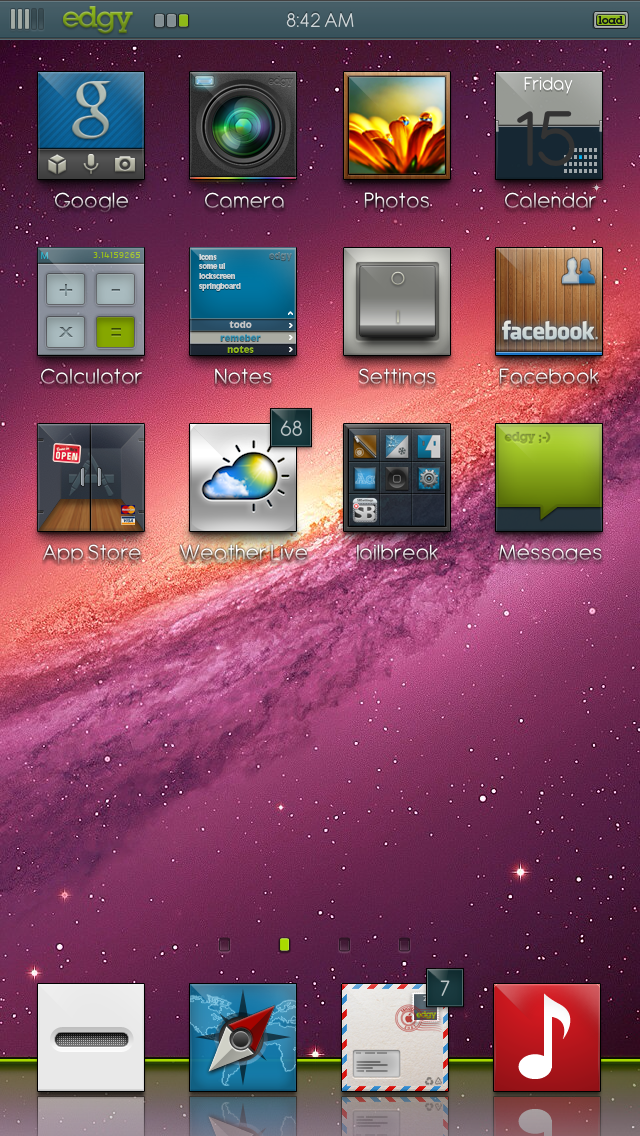Viewport: 640px width, 1136px height.
Task: Go to the third page dot
Action: pos(344,944)
